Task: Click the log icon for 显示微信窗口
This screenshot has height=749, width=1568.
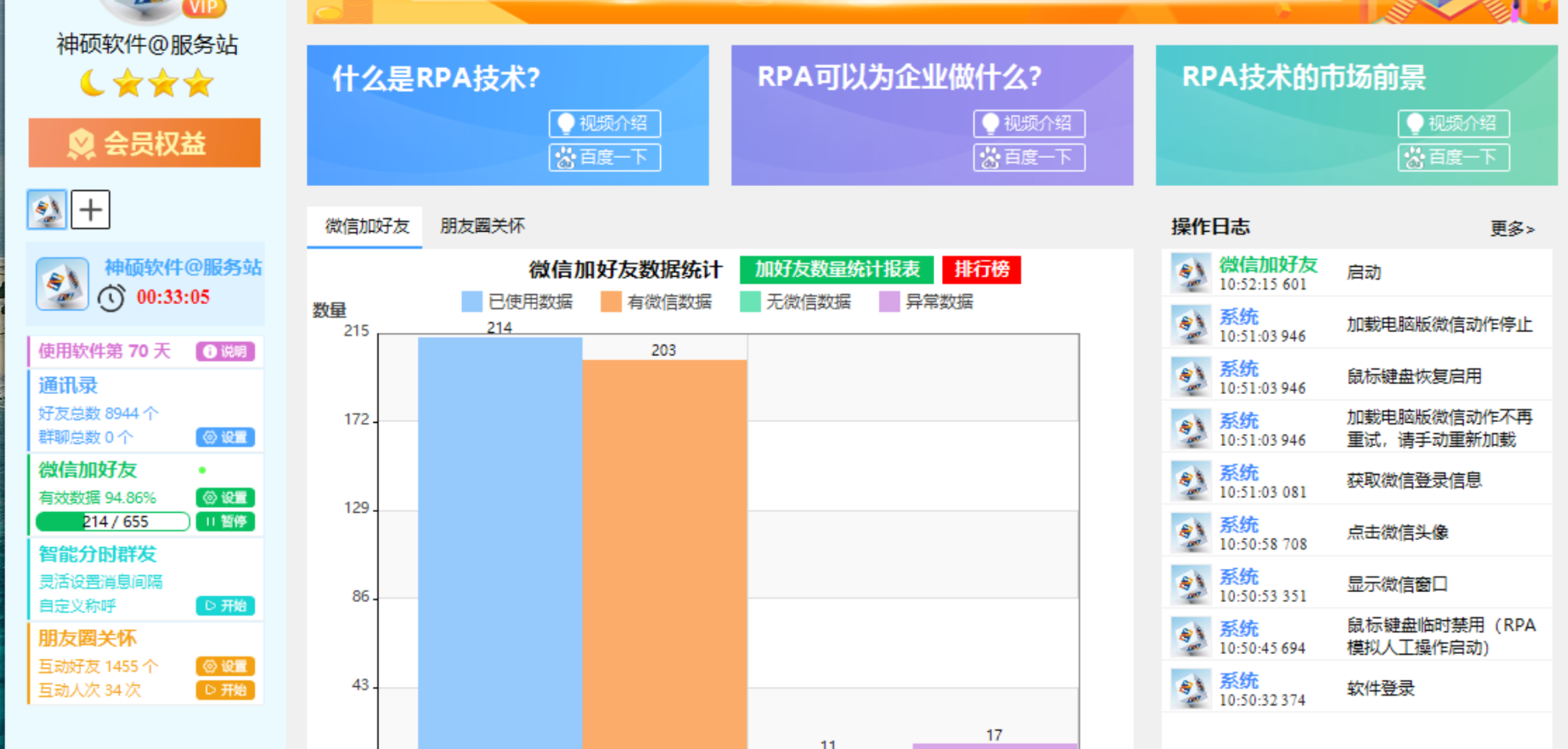Action: [1190, 583]
